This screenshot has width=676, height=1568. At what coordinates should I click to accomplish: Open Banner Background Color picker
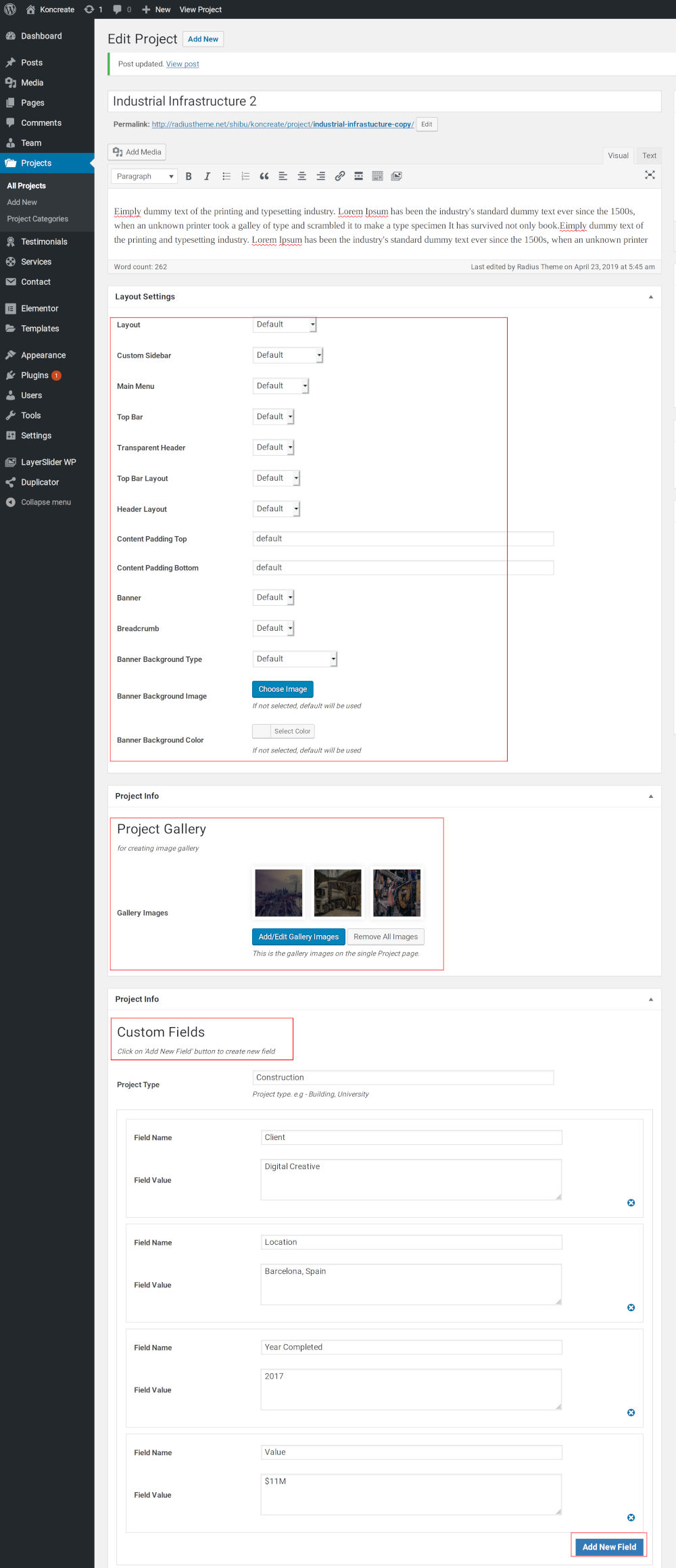coord(283,731)
